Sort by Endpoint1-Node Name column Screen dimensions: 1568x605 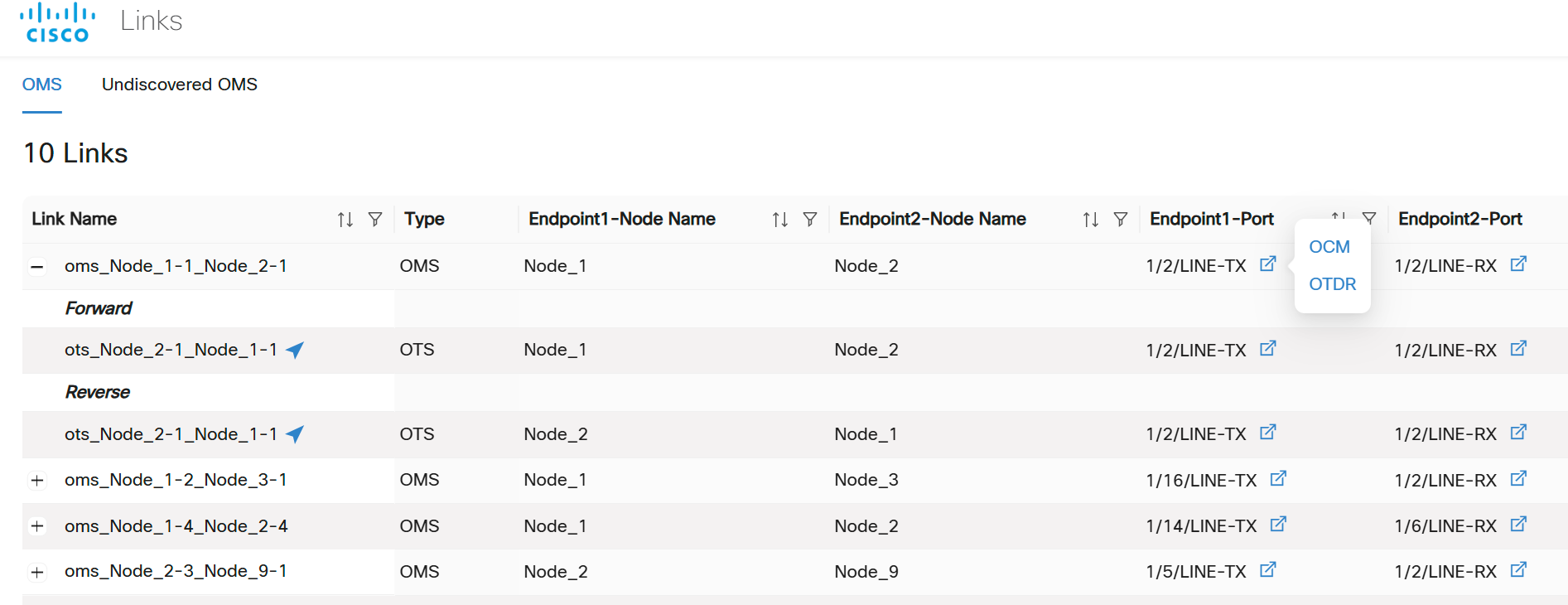pyautogui.click(x=780, y=220)
